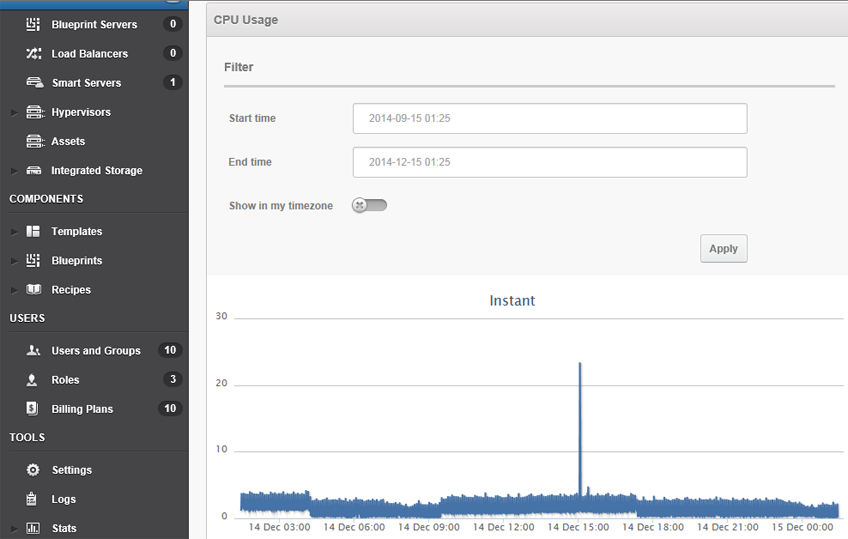Screen dimensions: 848x539
Task: Expand the Integrated Storage arrow
Action: [x=14, y=171]
